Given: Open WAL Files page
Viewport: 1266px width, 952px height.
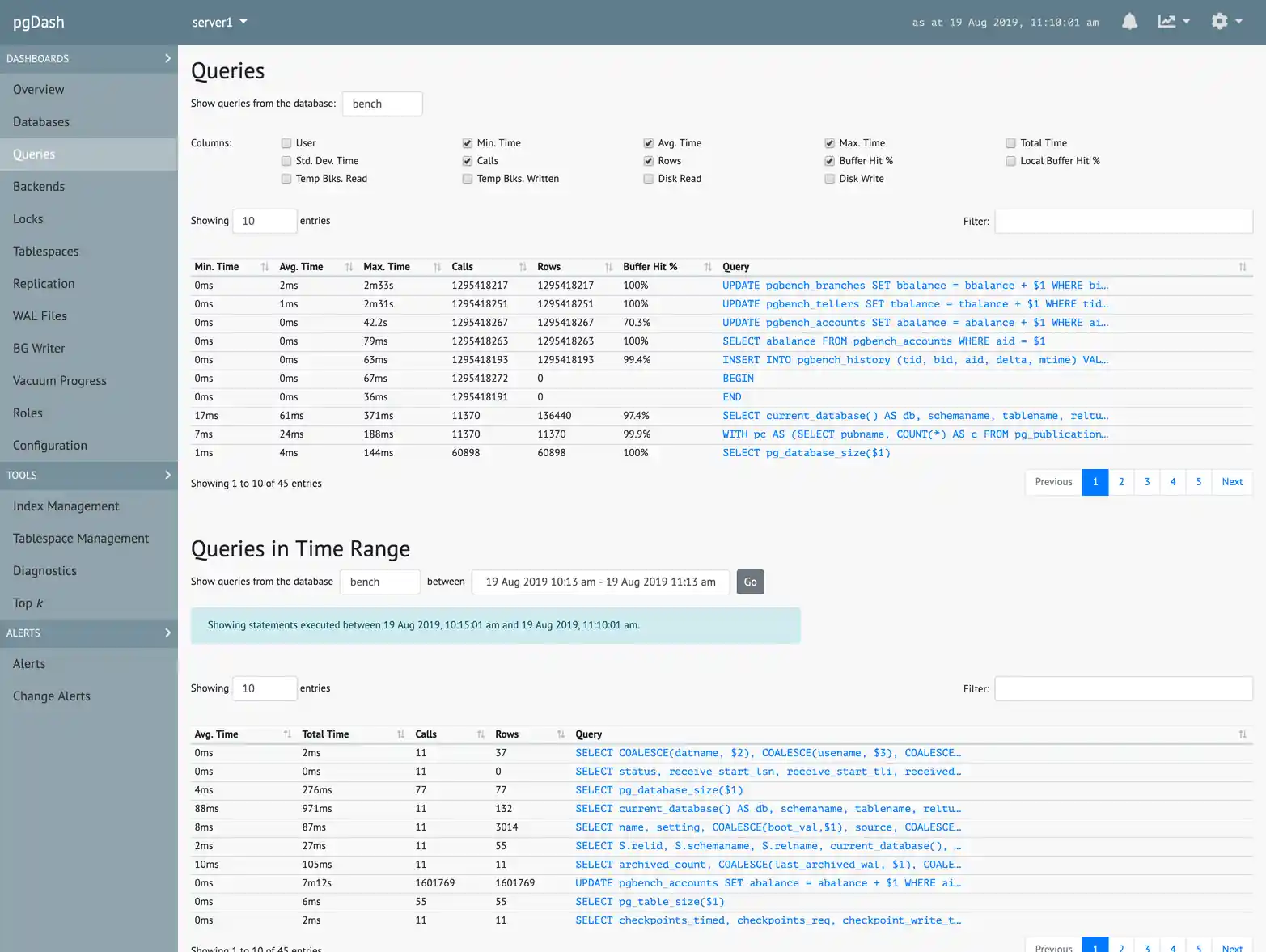Looking at the screenshot, I should coord(40,316).
